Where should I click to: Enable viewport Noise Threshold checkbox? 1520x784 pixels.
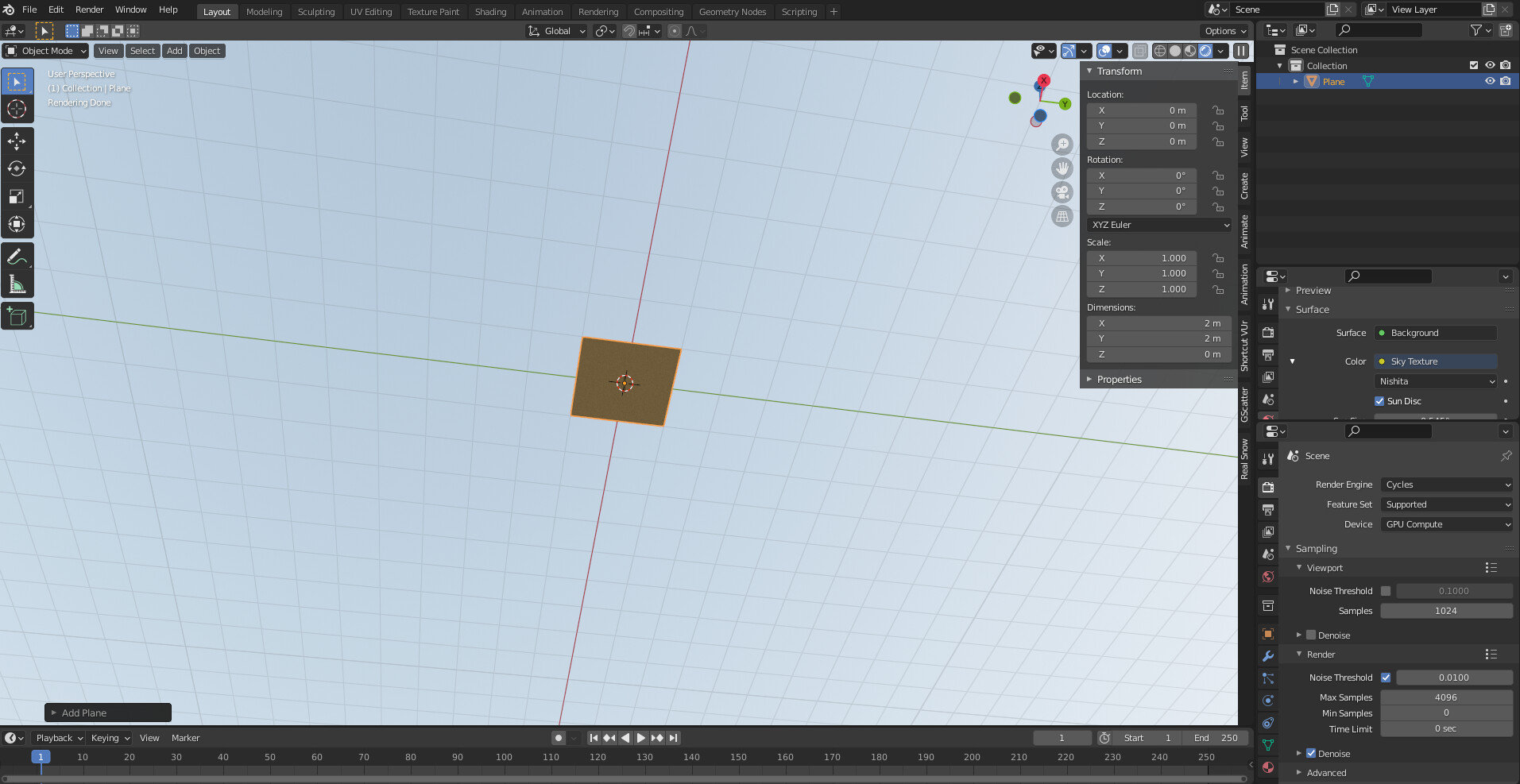1386,591
